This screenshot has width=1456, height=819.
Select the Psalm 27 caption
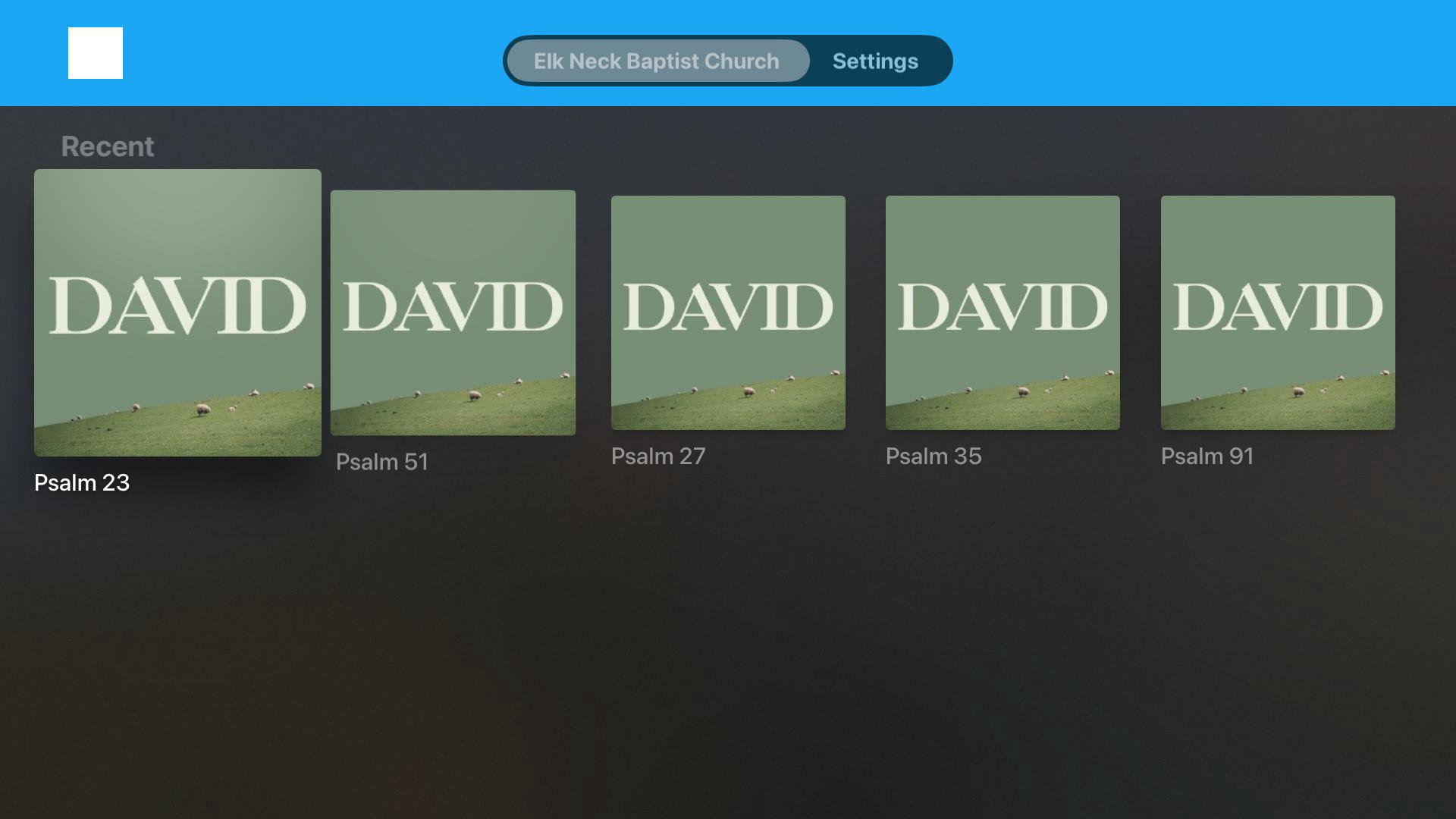pos(658,456)
